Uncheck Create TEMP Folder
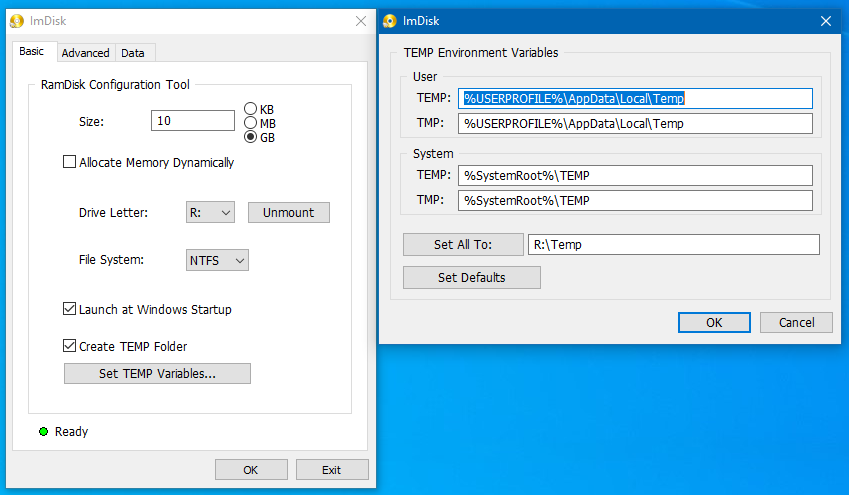849x495 pixels. pyautogui.click(x=69, y=346)
